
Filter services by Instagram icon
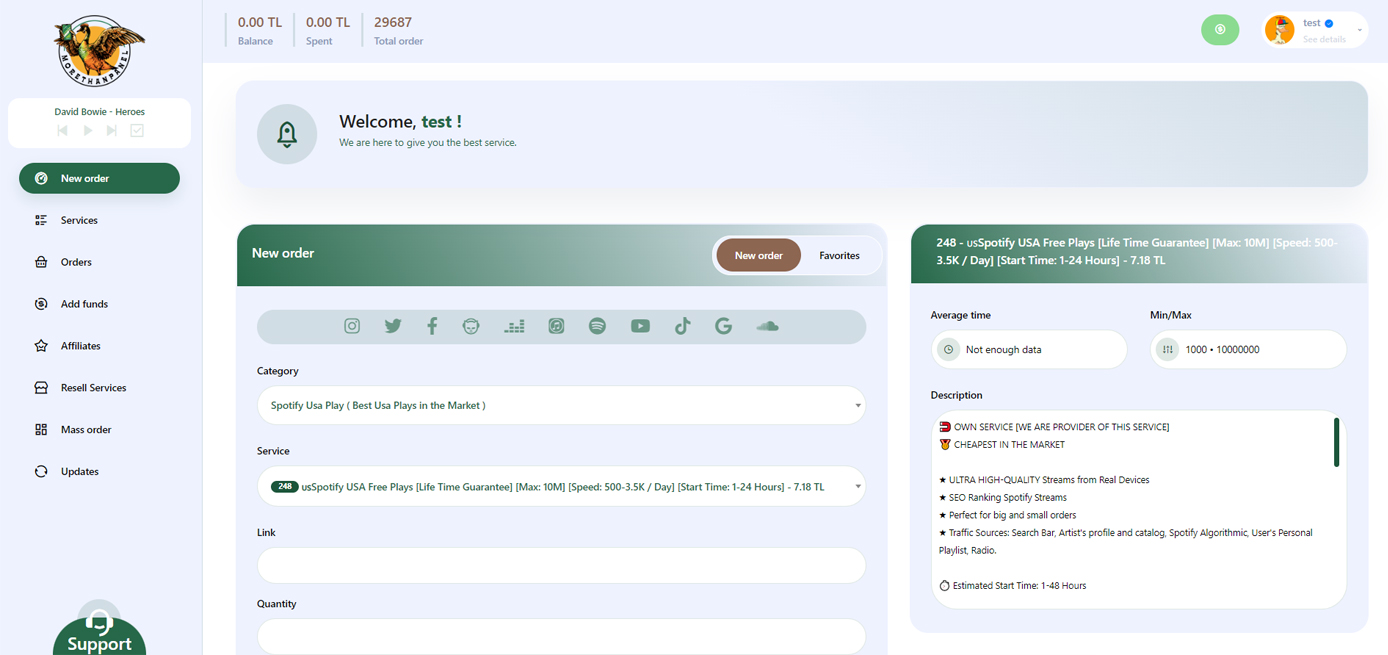(352, 326)
